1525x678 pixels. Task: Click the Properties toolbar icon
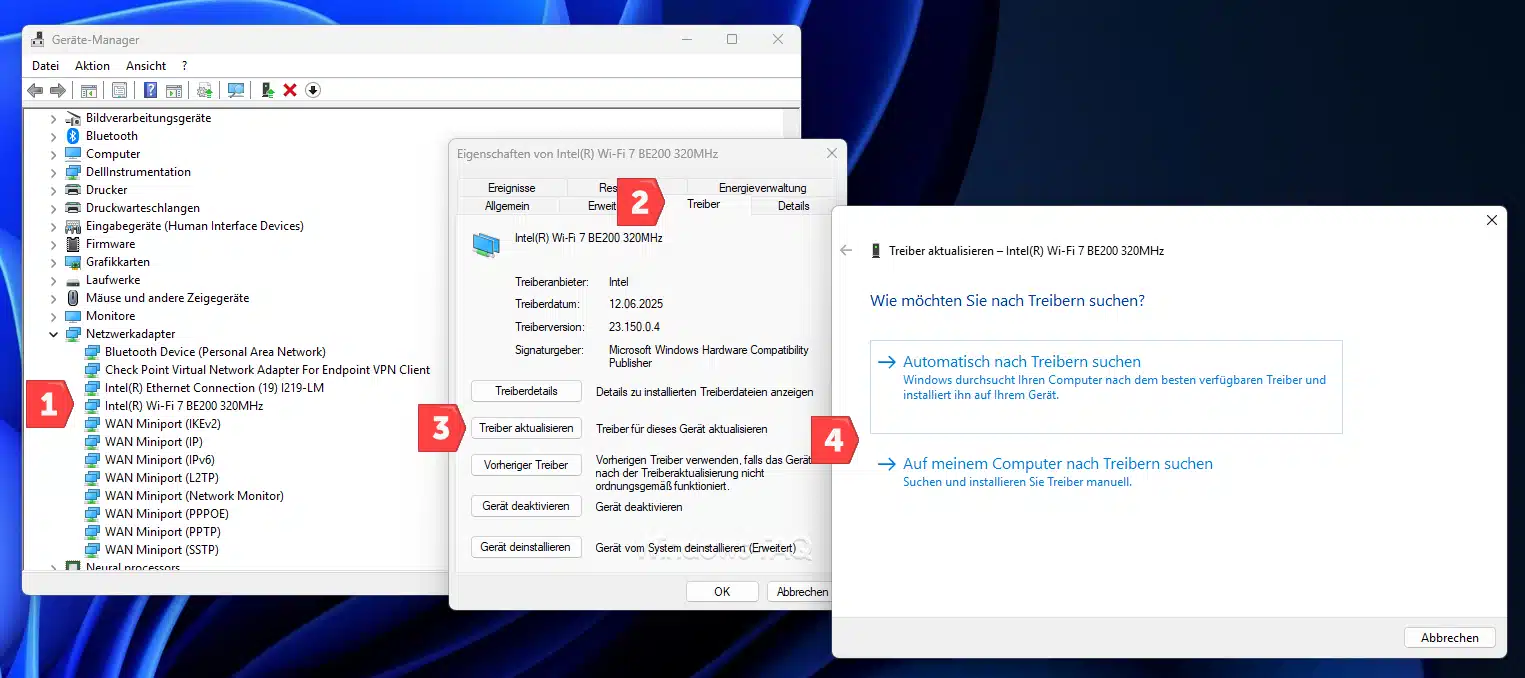click(120, 90)
